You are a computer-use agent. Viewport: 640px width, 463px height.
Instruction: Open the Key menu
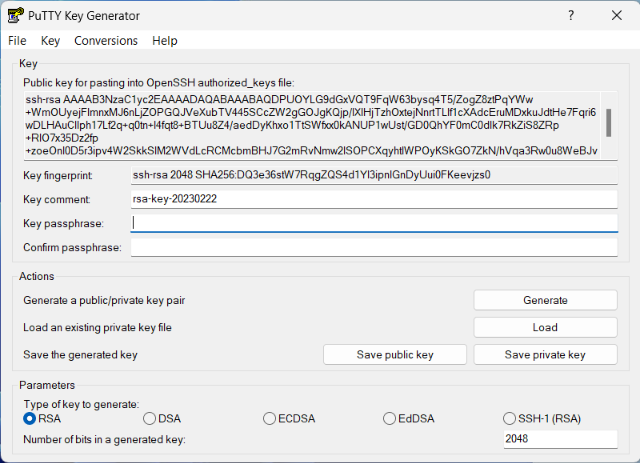click(51, 41)
